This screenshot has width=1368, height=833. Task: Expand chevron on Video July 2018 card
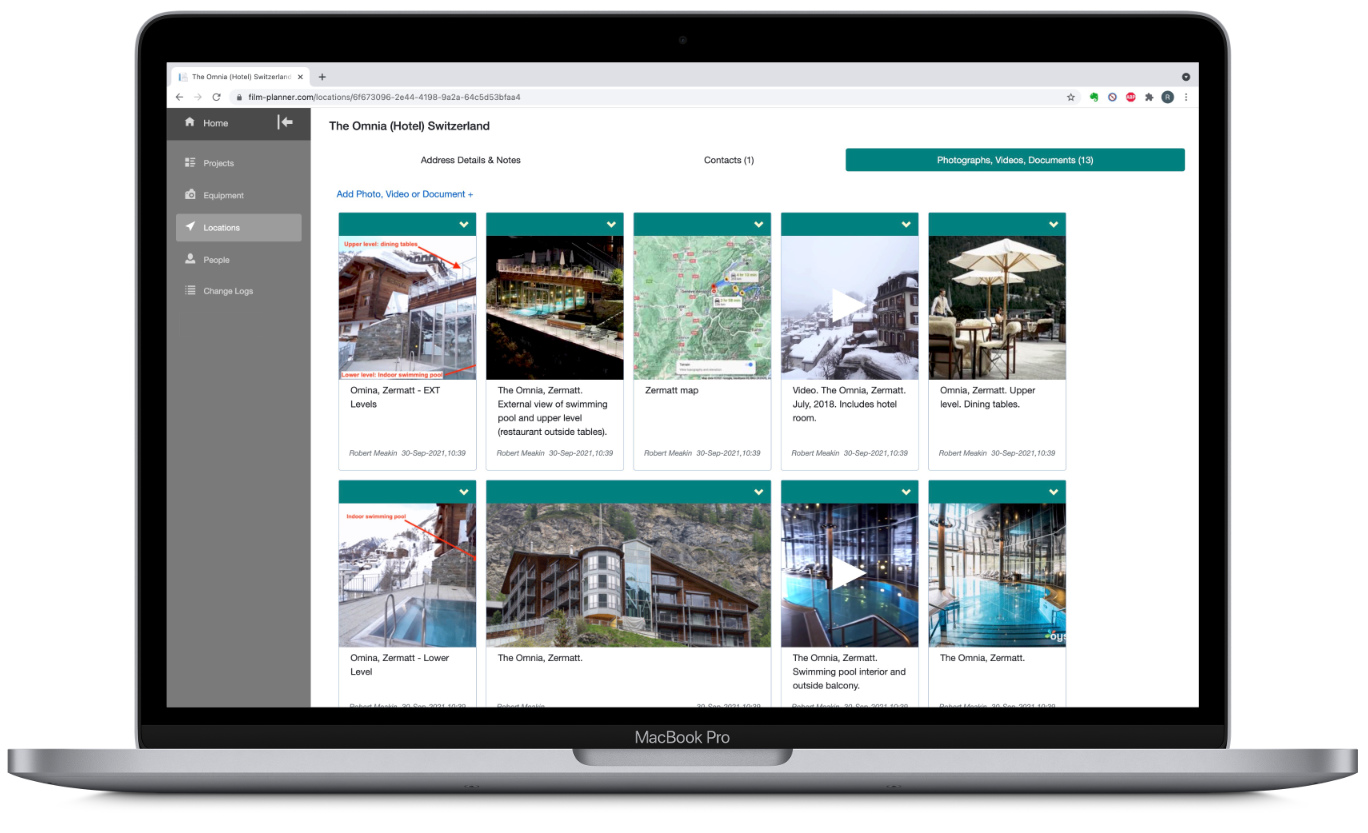coord(906,224)
